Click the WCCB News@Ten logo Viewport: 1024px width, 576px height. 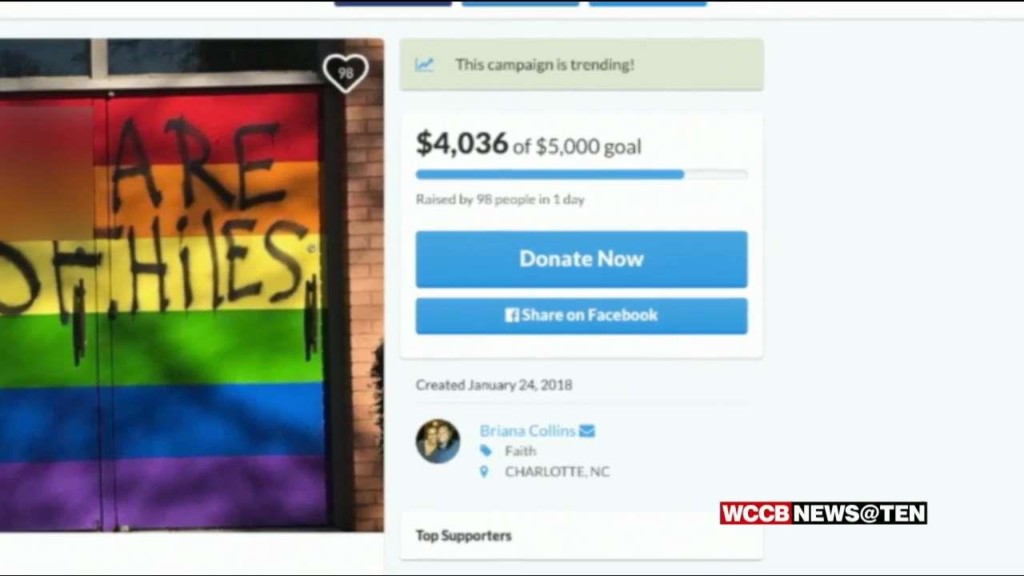coord(824,513)
